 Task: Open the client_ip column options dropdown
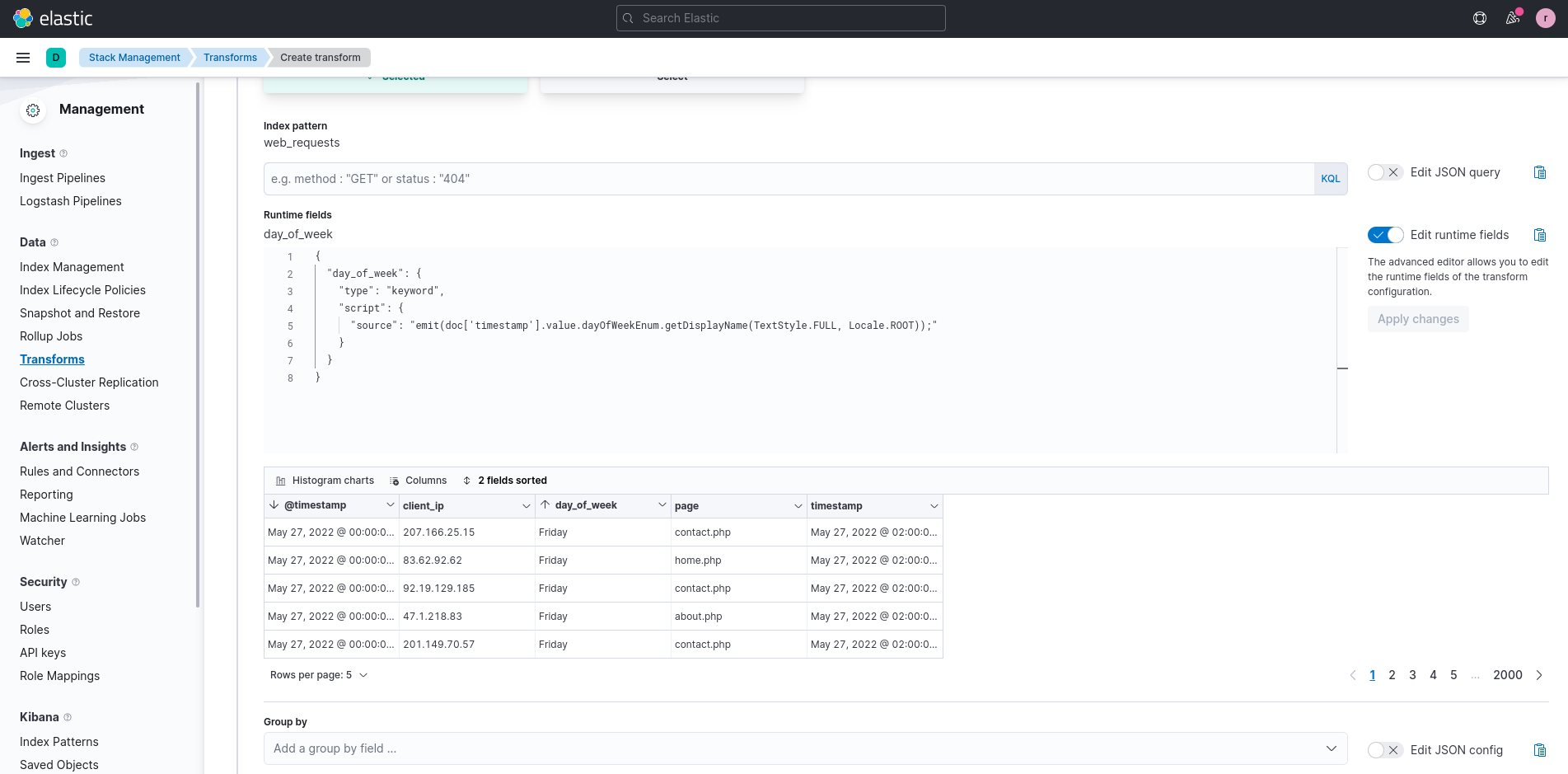click(527, 505)
